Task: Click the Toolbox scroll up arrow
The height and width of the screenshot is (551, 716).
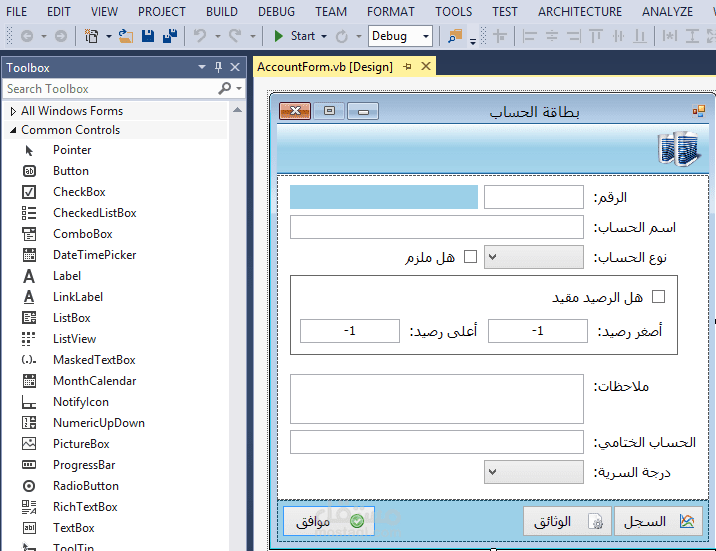Action: 237,110
